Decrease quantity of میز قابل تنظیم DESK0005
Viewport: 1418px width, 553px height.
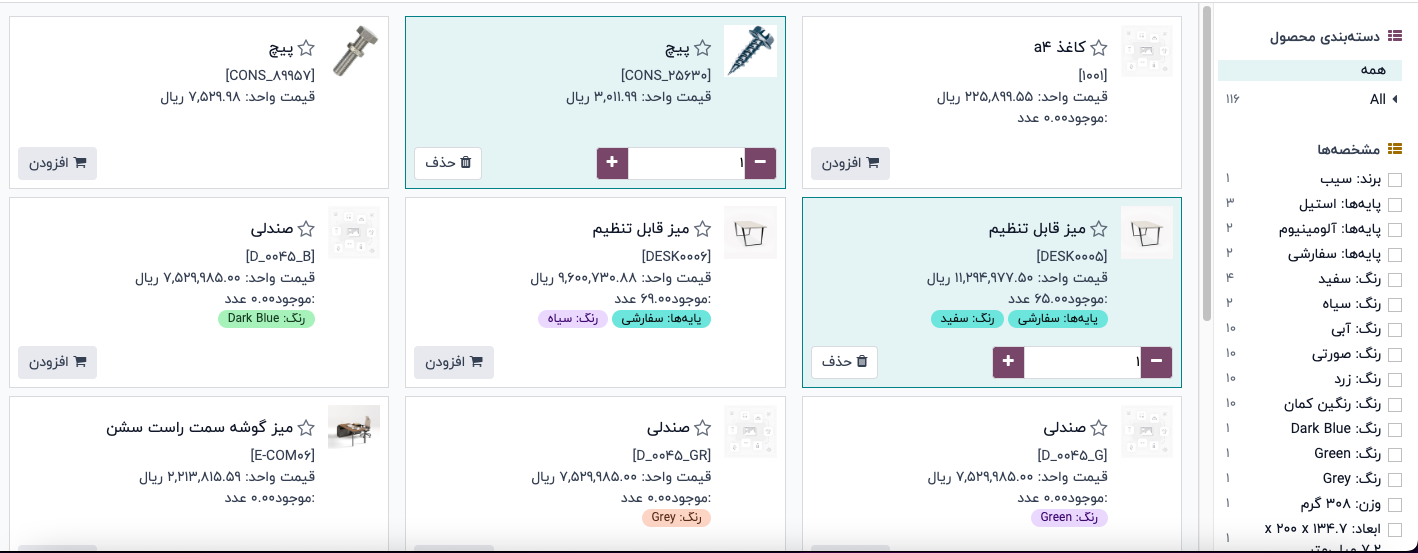[1157, 362]
